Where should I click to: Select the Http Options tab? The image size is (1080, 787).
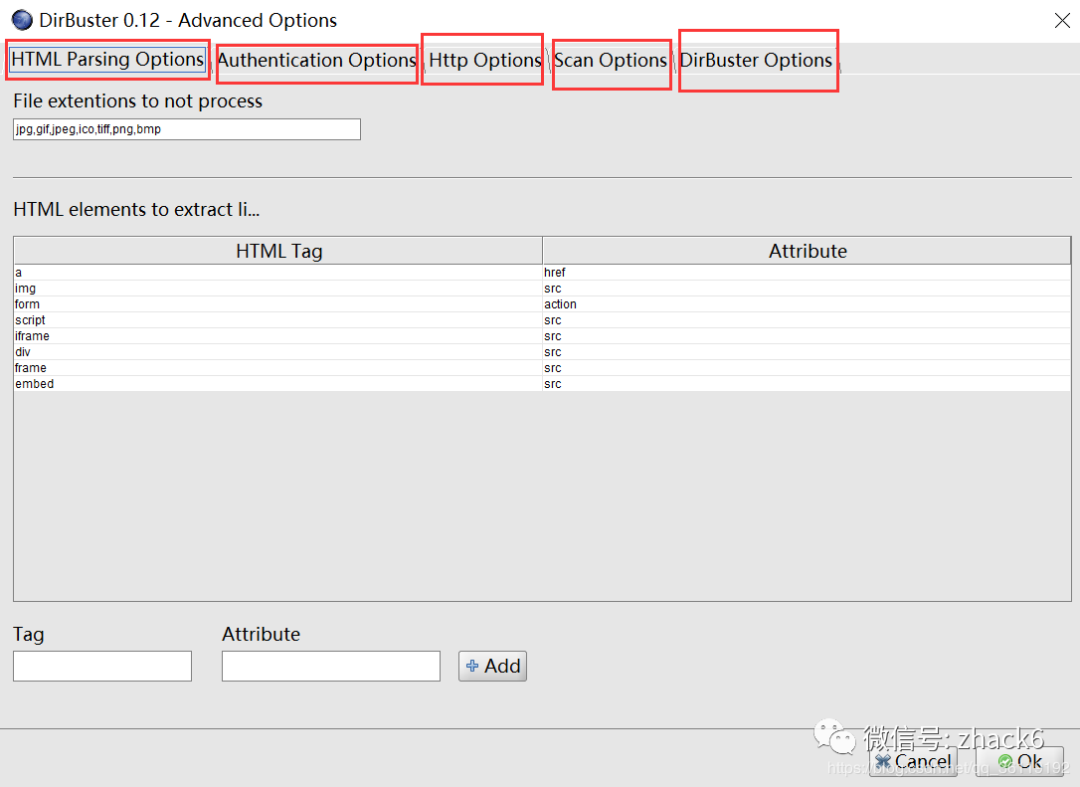[x=484, y=61]
